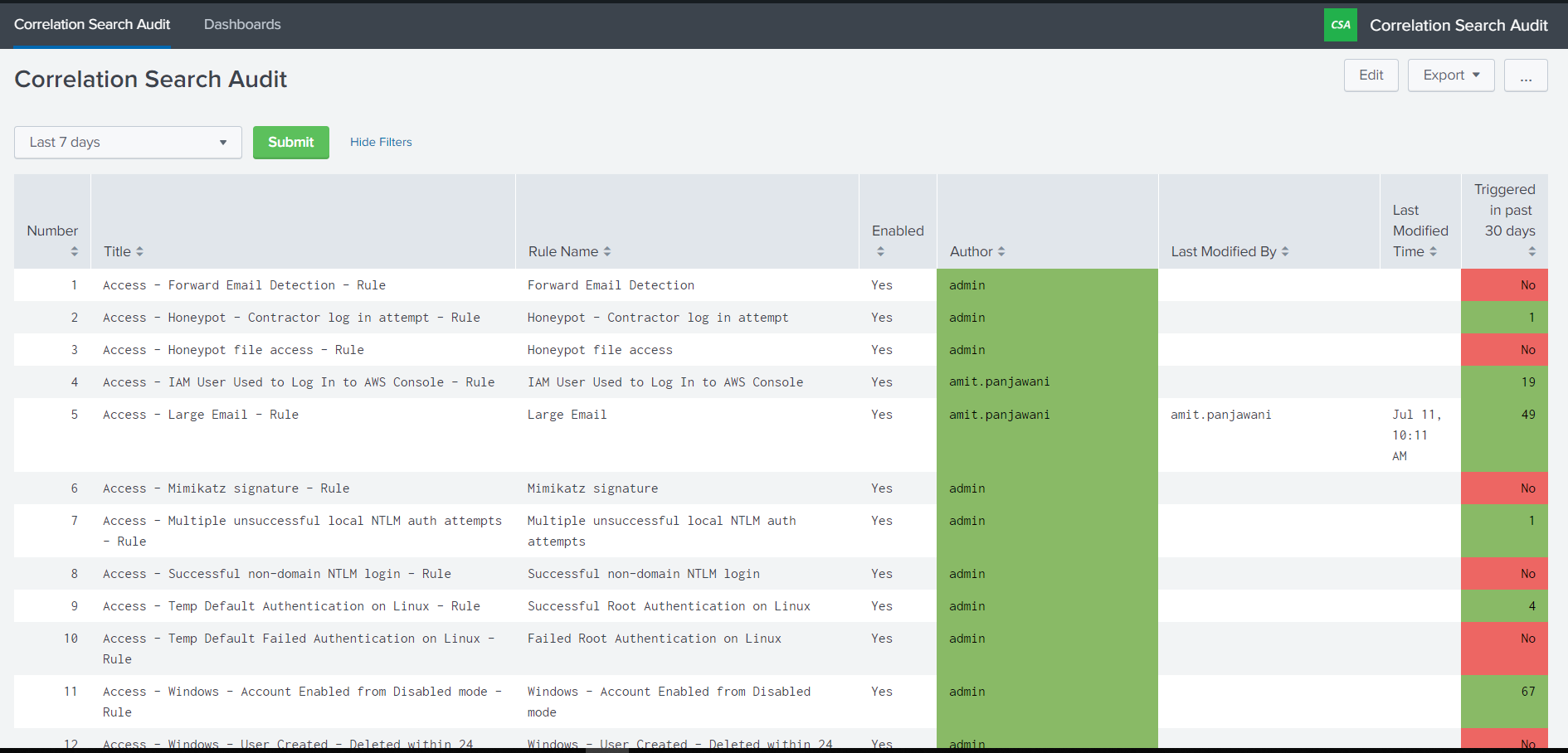Click the green CSA app logo icon
This screenshot has height=753, width=1568.
[1340, 25]
